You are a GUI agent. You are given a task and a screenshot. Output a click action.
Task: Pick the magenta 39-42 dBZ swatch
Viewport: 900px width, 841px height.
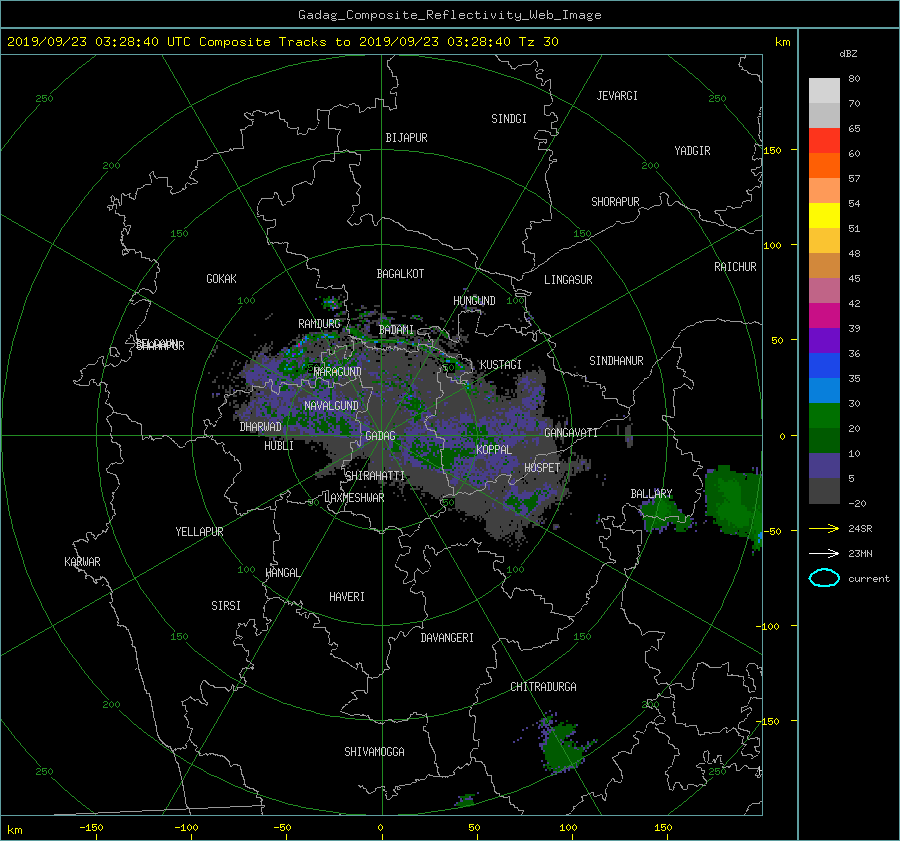824,316
